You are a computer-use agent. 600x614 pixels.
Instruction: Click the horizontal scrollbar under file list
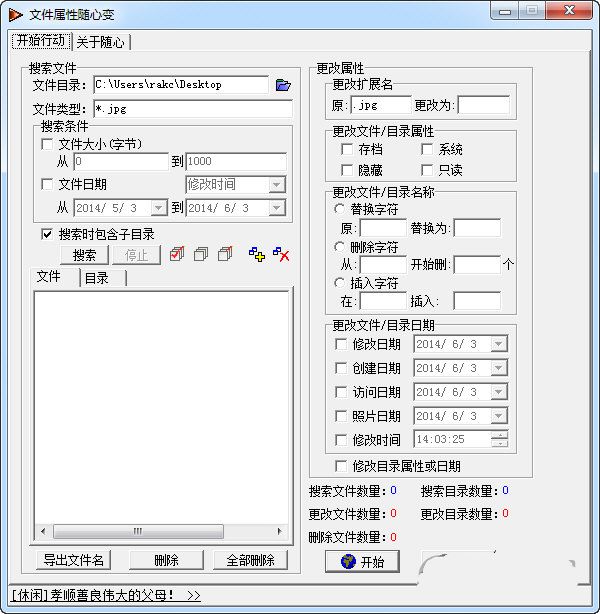pos(137,531)
